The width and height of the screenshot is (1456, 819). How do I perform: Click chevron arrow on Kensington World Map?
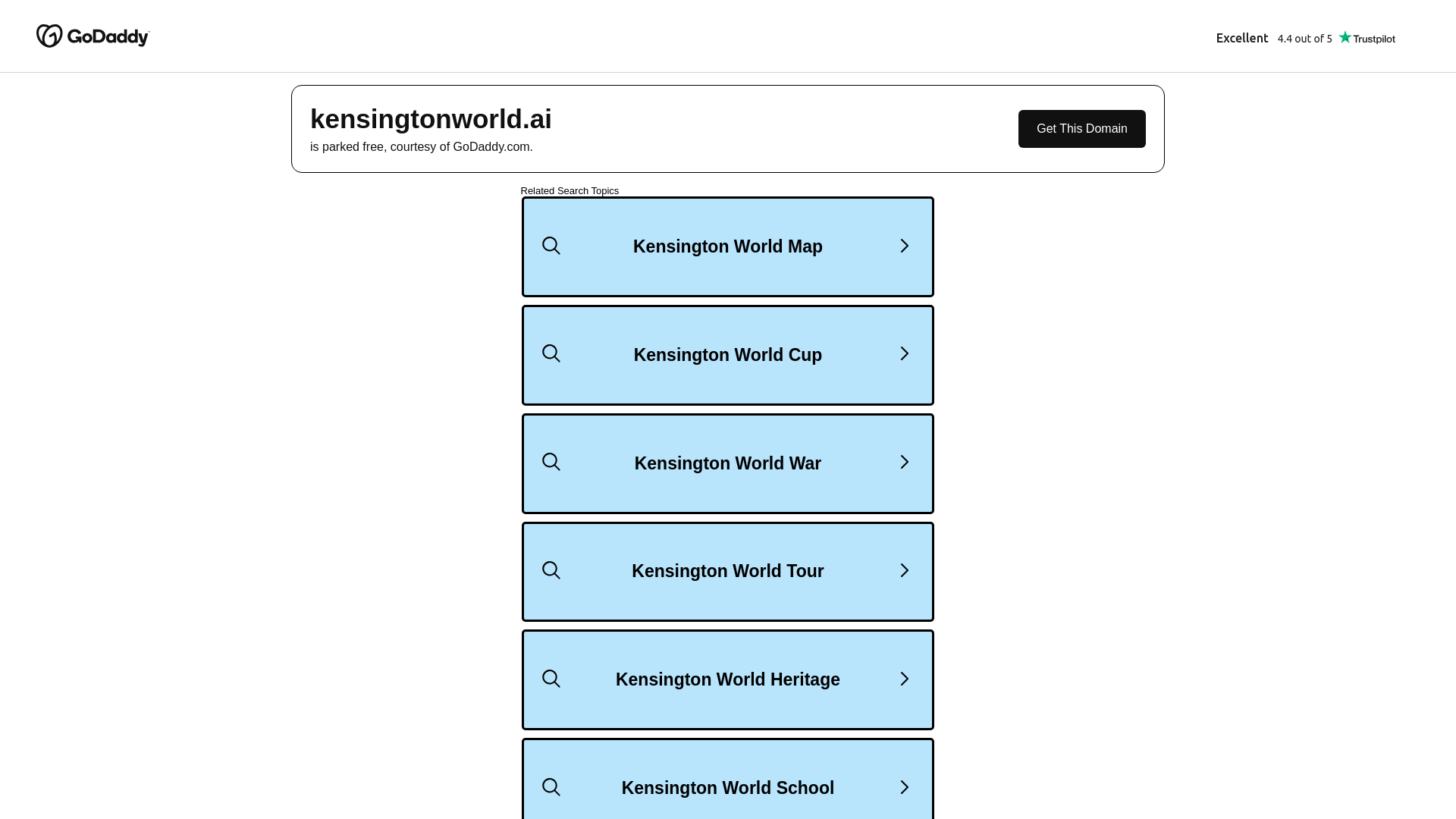(x=904, y=246)
